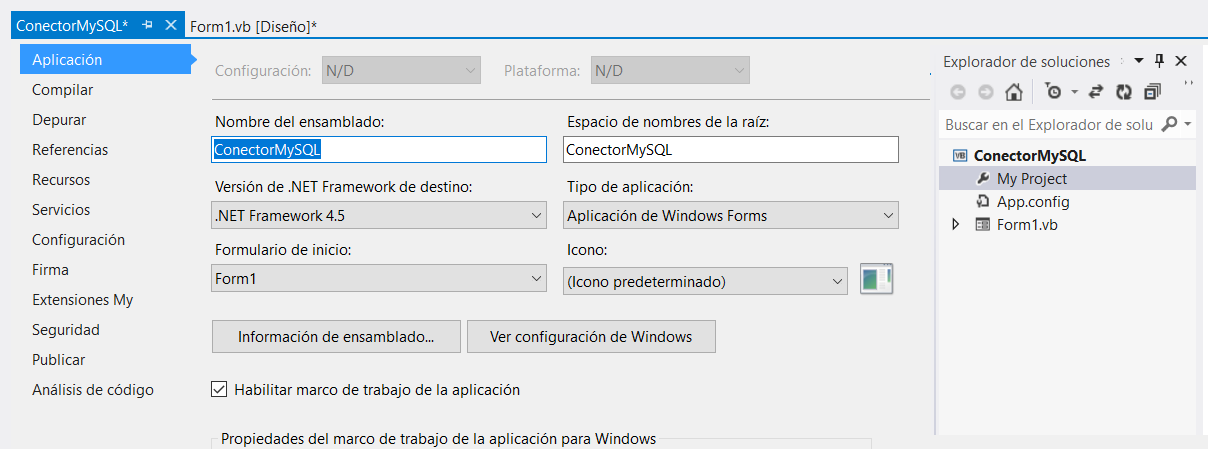Collapse all items in Solution Explorer

click(x=1153, y=92)
